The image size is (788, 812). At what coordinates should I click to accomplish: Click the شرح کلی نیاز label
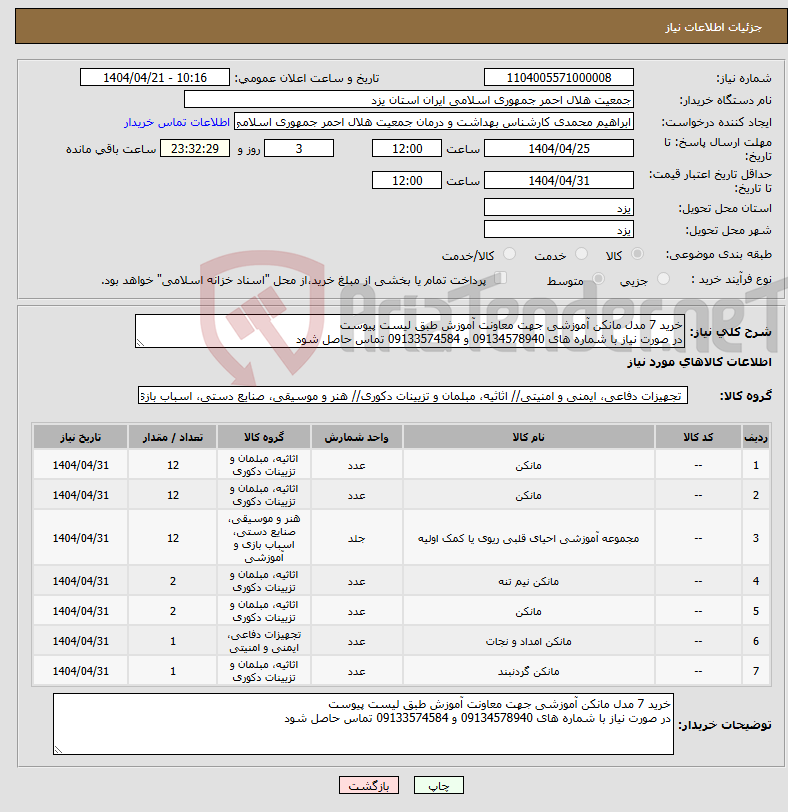tap(730, 332)
